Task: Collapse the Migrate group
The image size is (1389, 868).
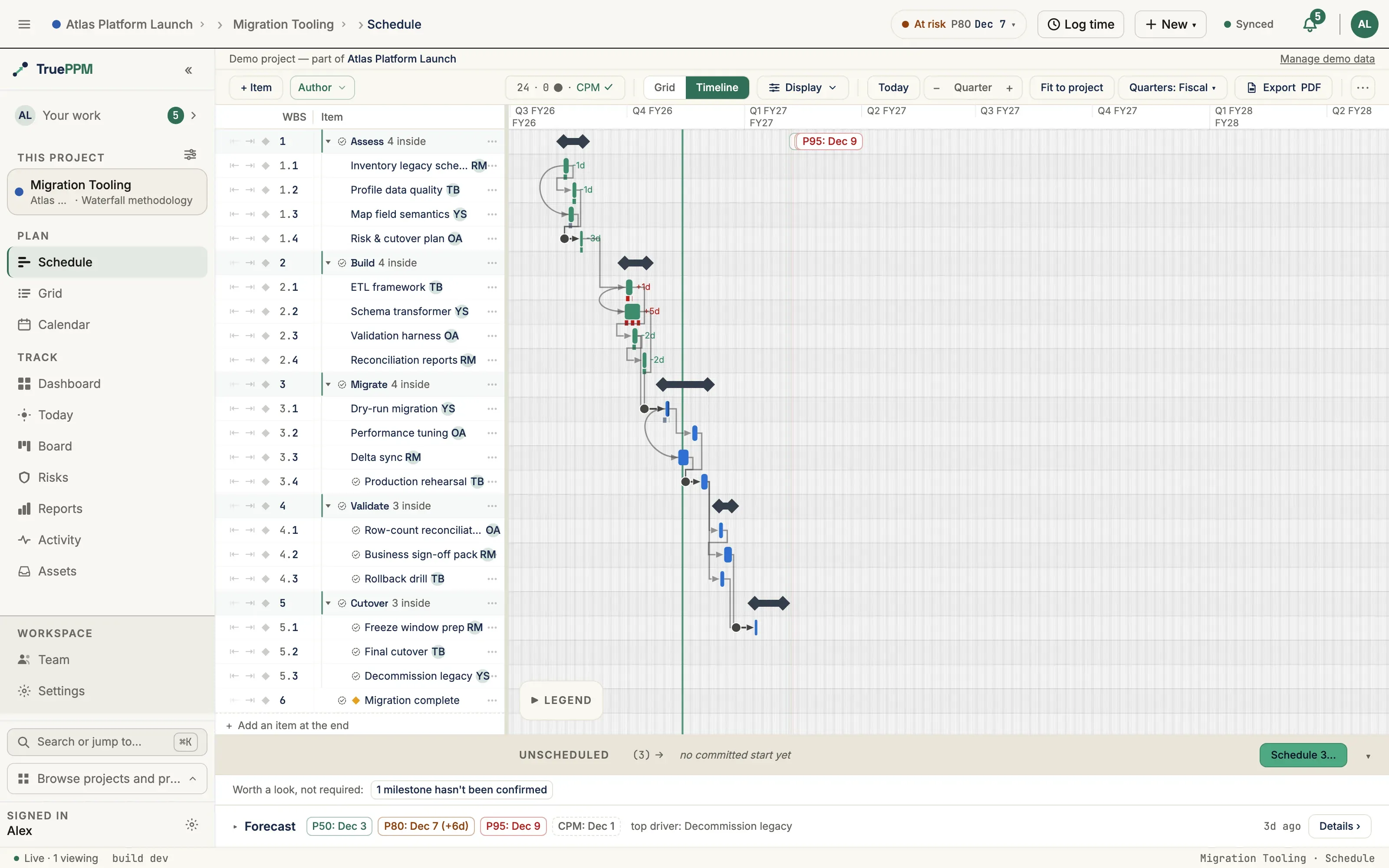Action: tap(328, 385)
